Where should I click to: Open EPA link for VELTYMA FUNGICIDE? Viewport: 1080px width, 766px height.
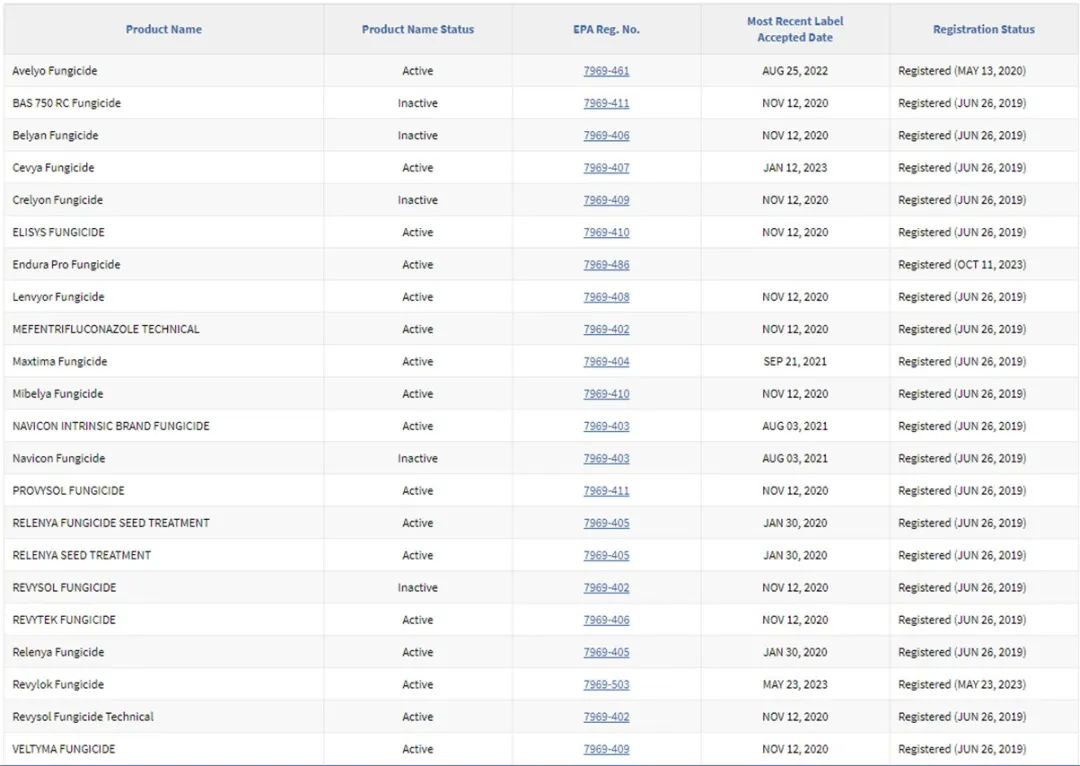[606, 749]
